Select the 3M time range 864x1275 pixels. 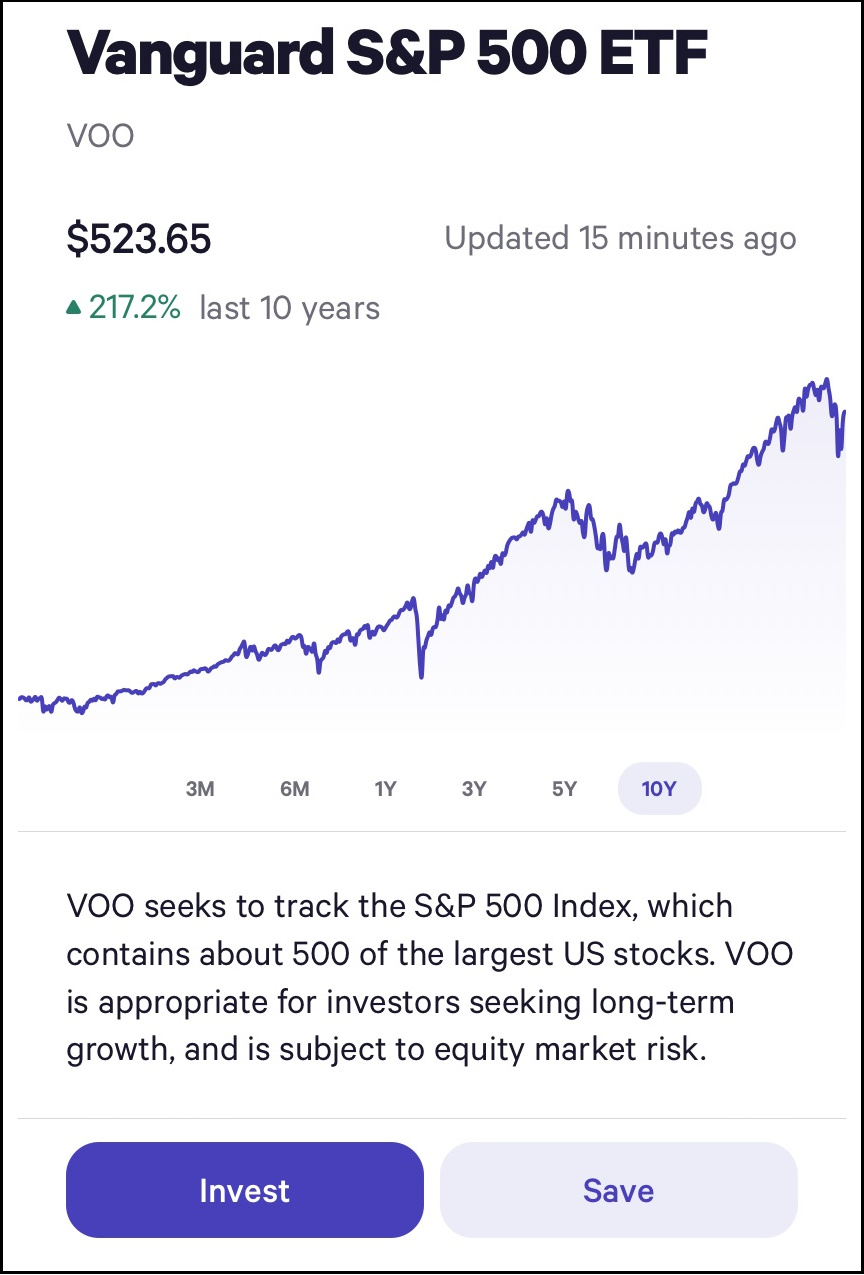click(x=200, y=789)
